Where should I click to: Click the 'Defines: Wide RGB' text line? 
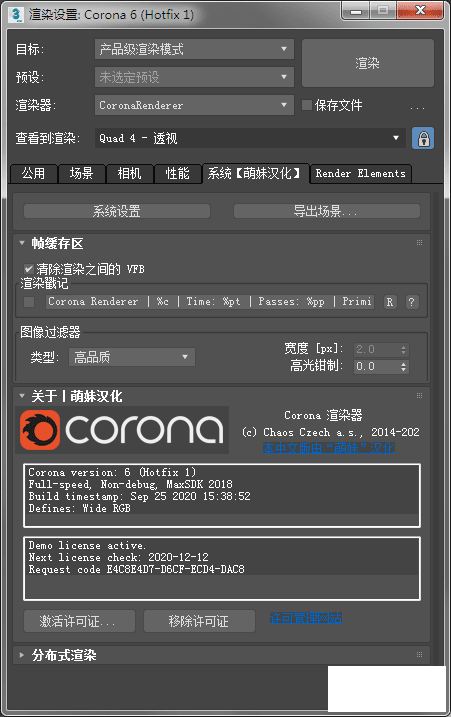point(80,508)
